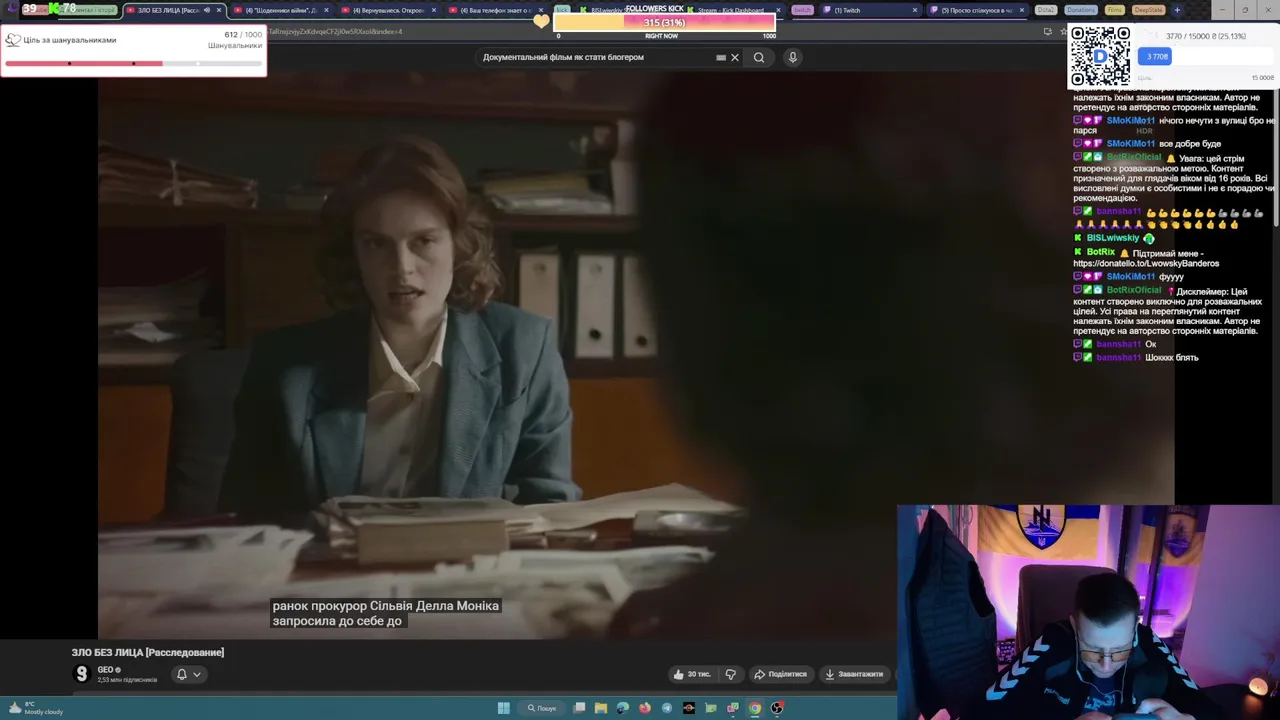1280x720 pixels.
Task: Close the Twitch tab
Action: [x=915, y=10]
